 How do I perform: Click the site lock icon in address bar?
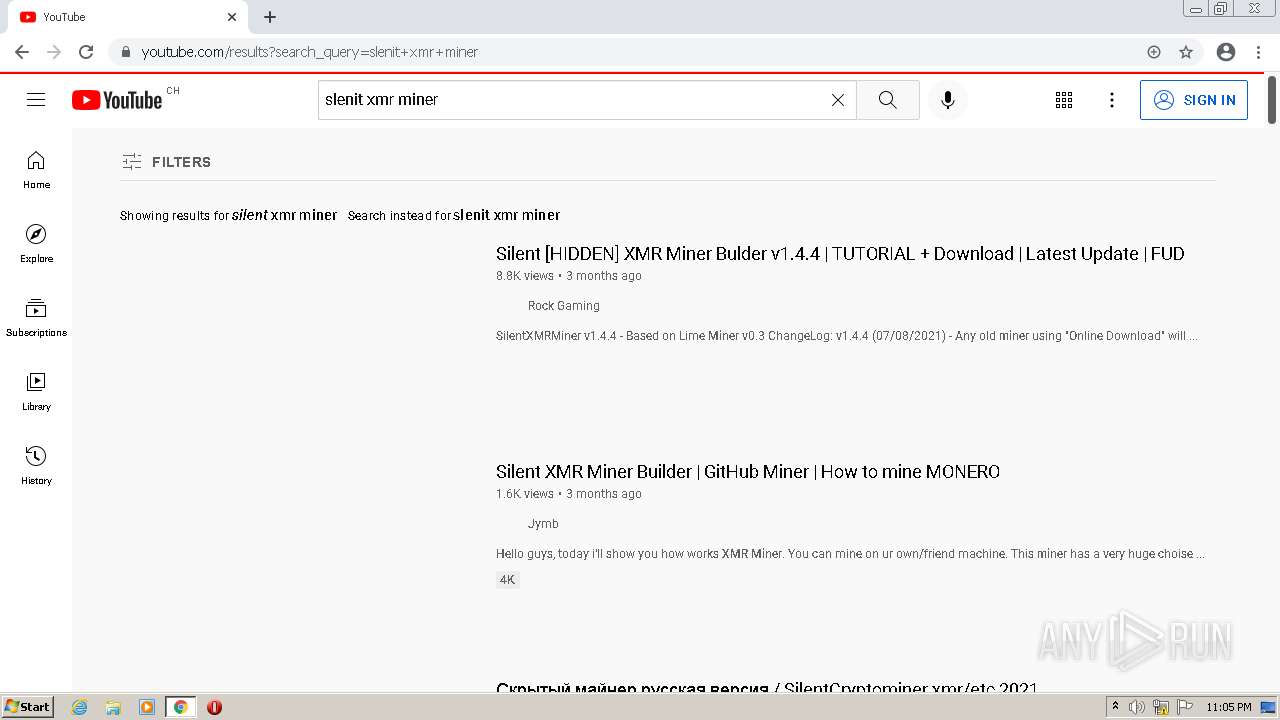pos(126,52)
